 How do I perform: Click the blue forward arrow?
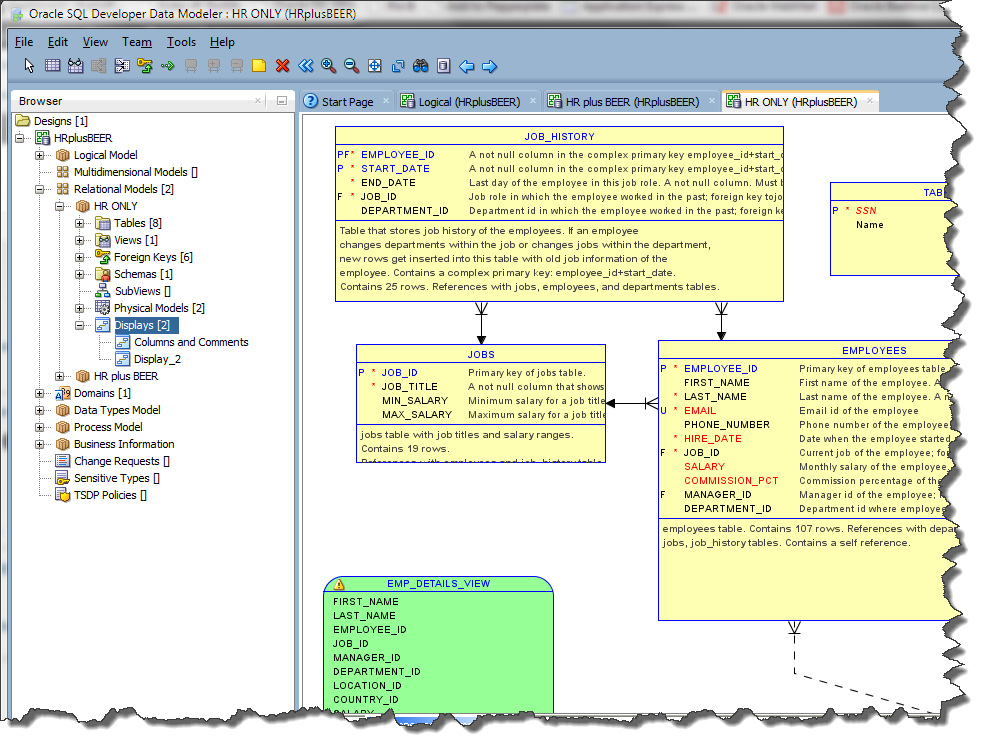pyautogui.click(x=489, y=66)
